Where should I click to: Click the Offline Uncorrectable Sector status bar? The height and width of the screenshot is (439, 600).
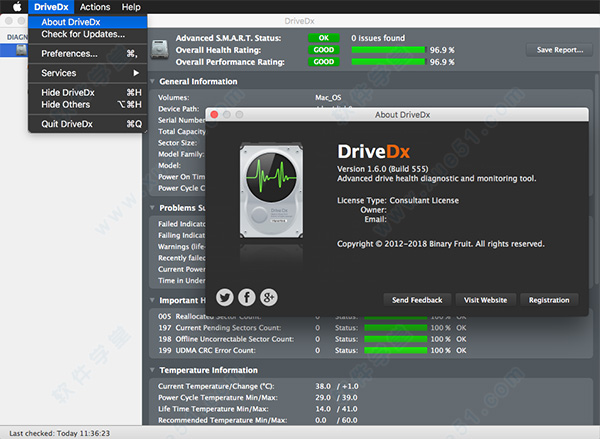click(396, 339)
